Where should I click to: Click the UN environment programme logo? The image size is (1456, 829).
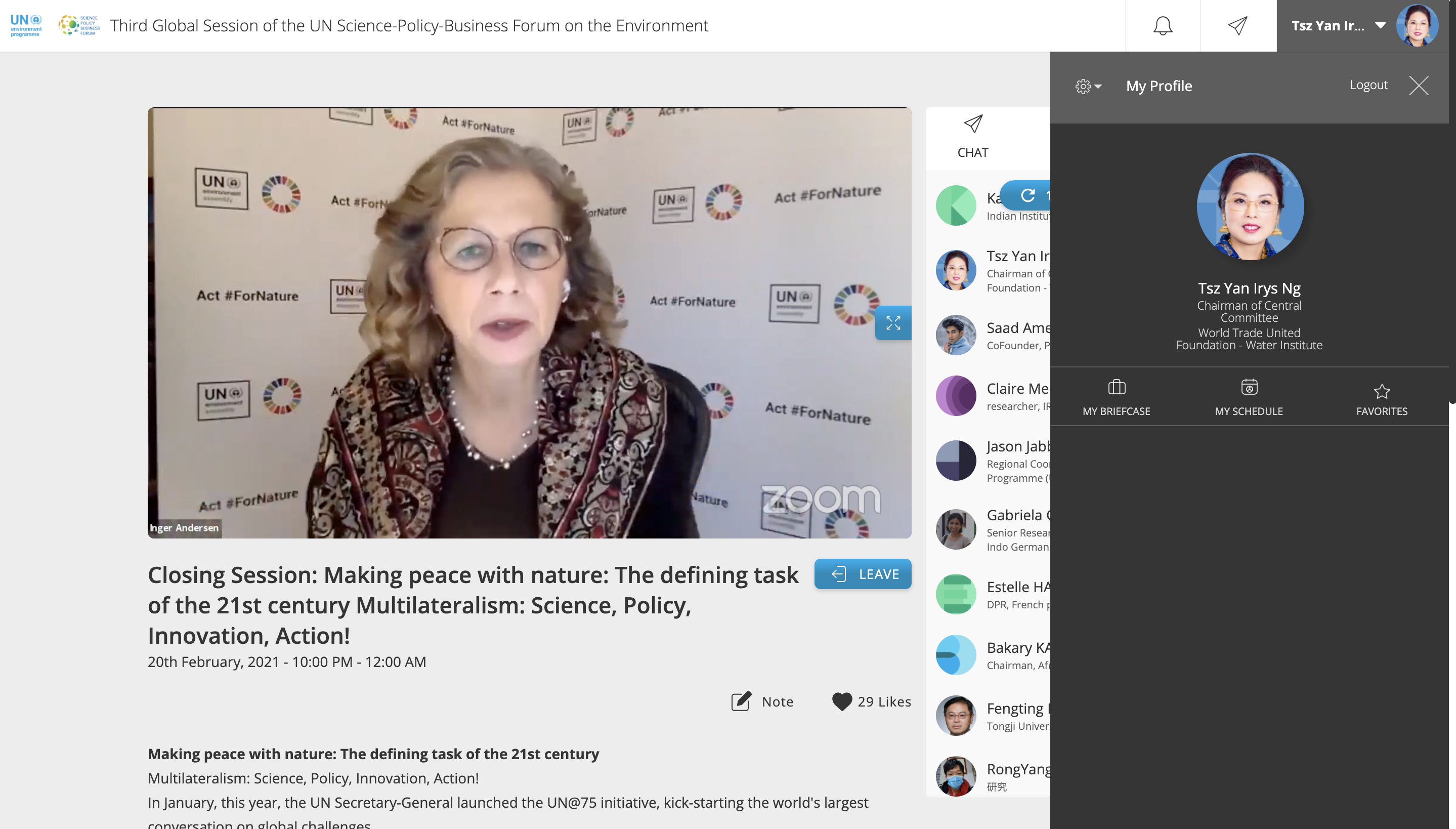click(26, 26)
